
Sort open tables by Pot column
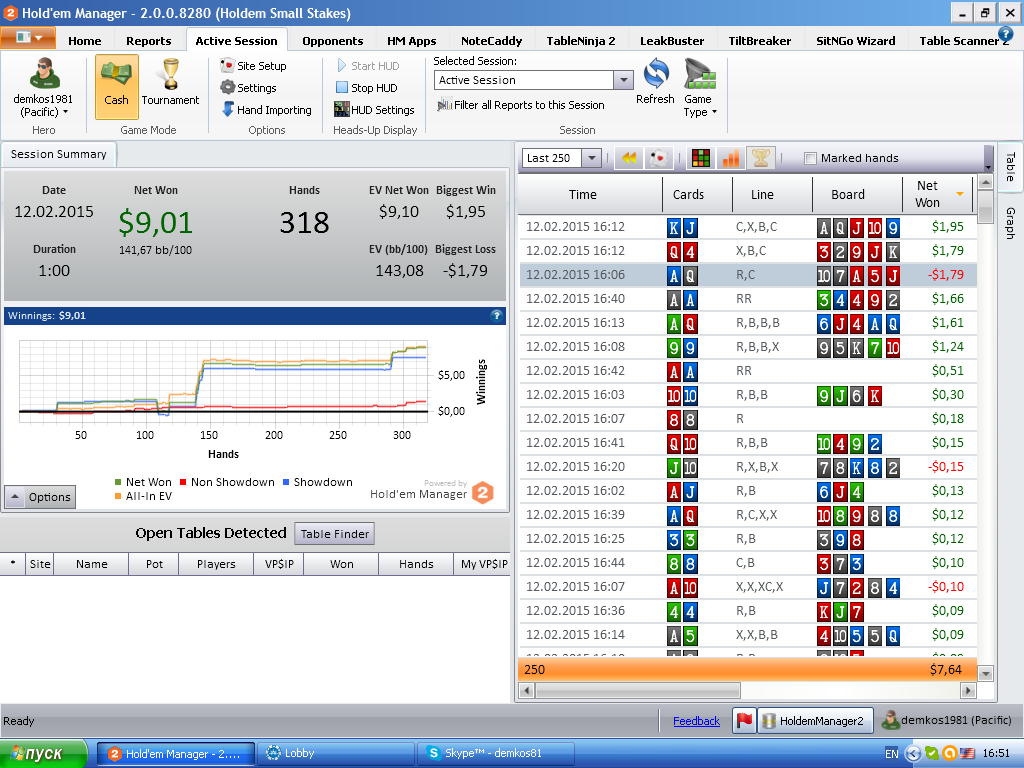[154, 564]
